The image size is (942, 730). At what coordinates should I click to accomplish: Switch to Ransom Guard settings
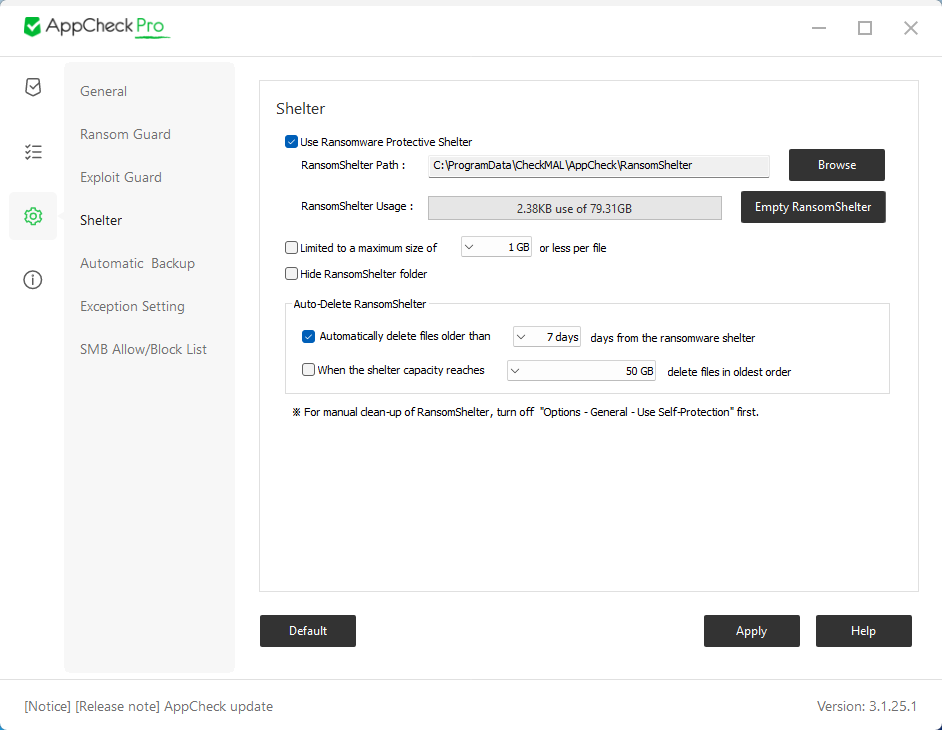click(x=125, y=134)
